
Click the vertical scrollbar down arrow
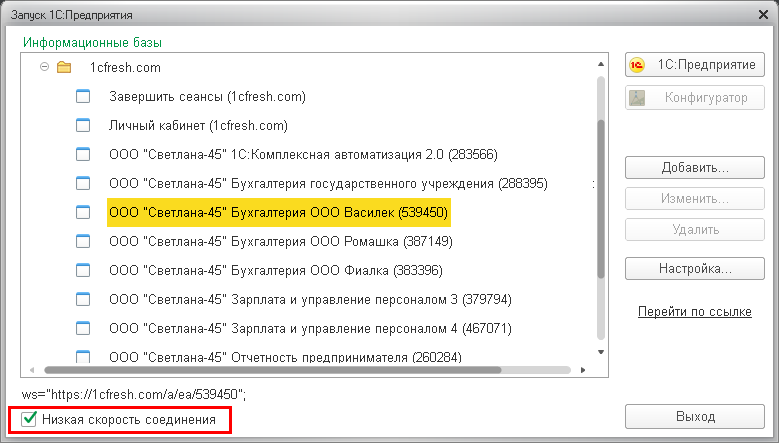tap(600, 352)
